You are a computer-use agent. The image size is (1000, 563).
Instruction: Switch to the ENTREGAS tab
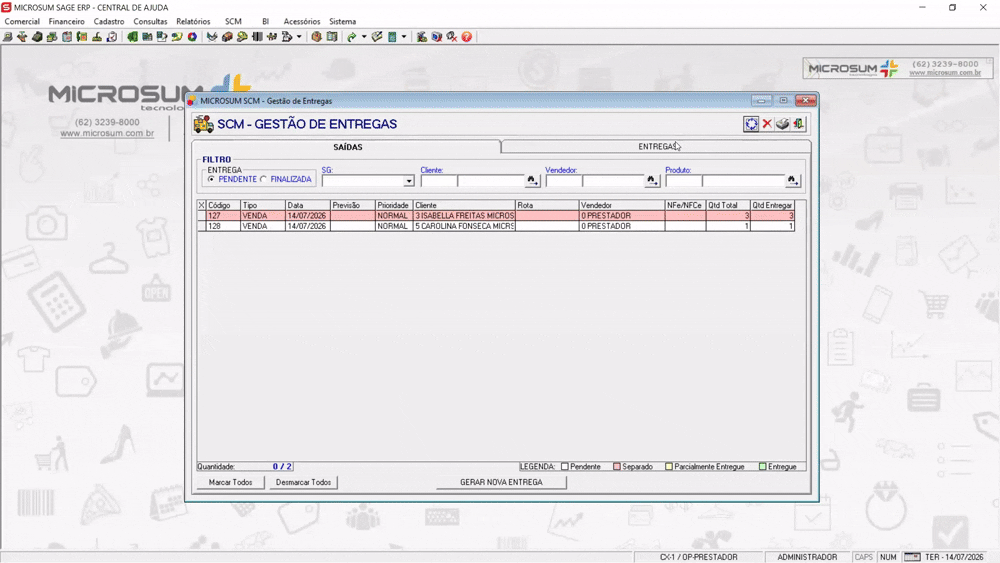click(656, 147)
